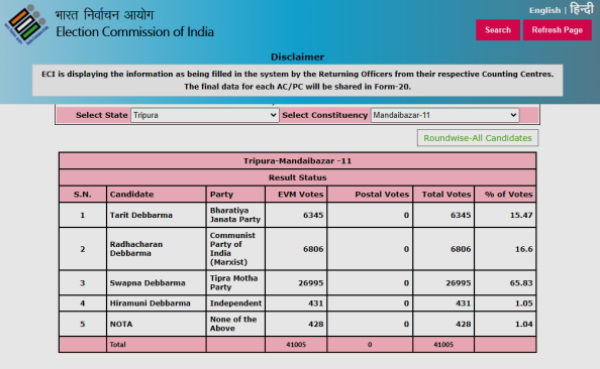Click EVM votes value 26995
This screenshot has width=600, height=369.
tap(311, 283)
